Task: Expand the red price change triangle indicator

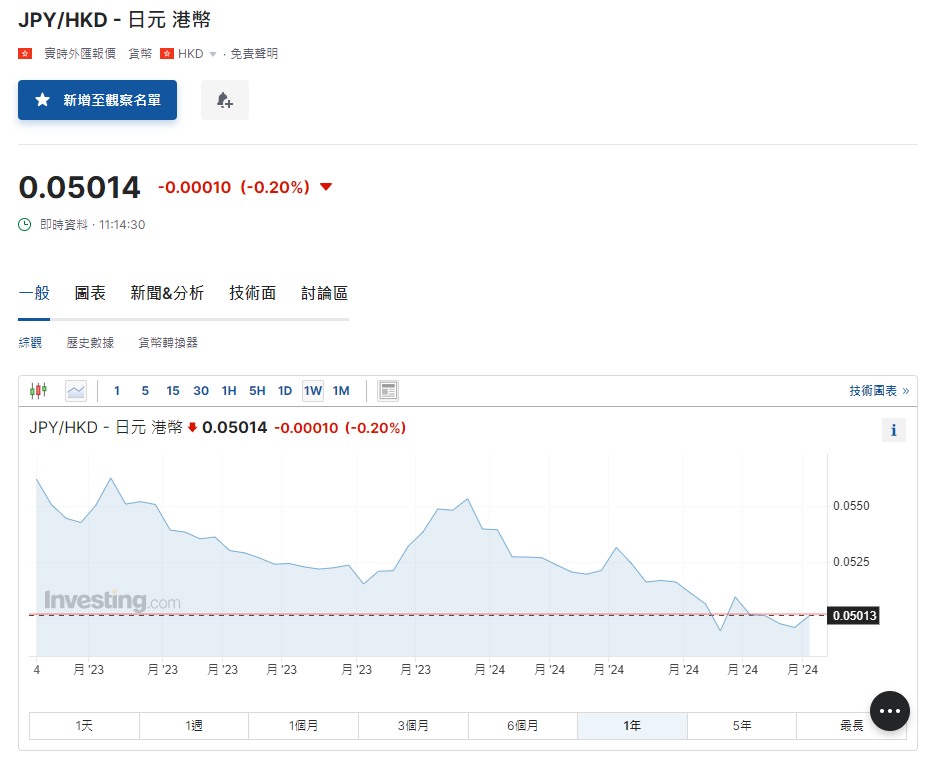Action: pyautogui.click(x=326, y=186)
